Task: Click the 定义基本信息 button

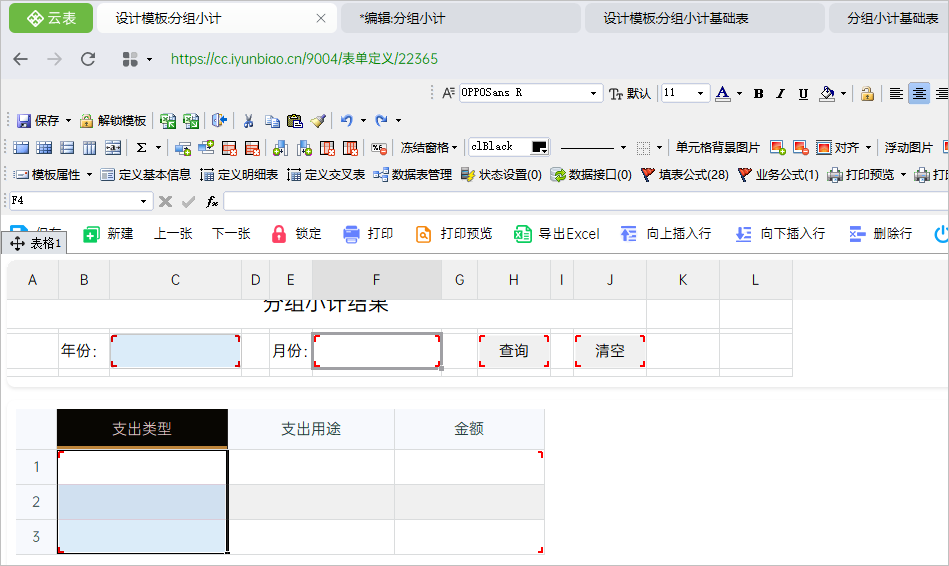Action: [145, 175]
